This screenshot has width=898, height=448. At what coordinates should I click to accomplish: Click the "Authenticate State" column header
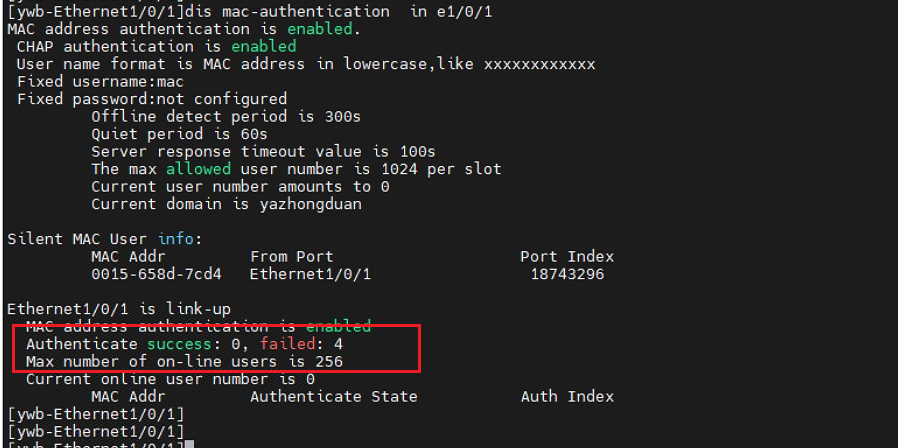point(333,396)
